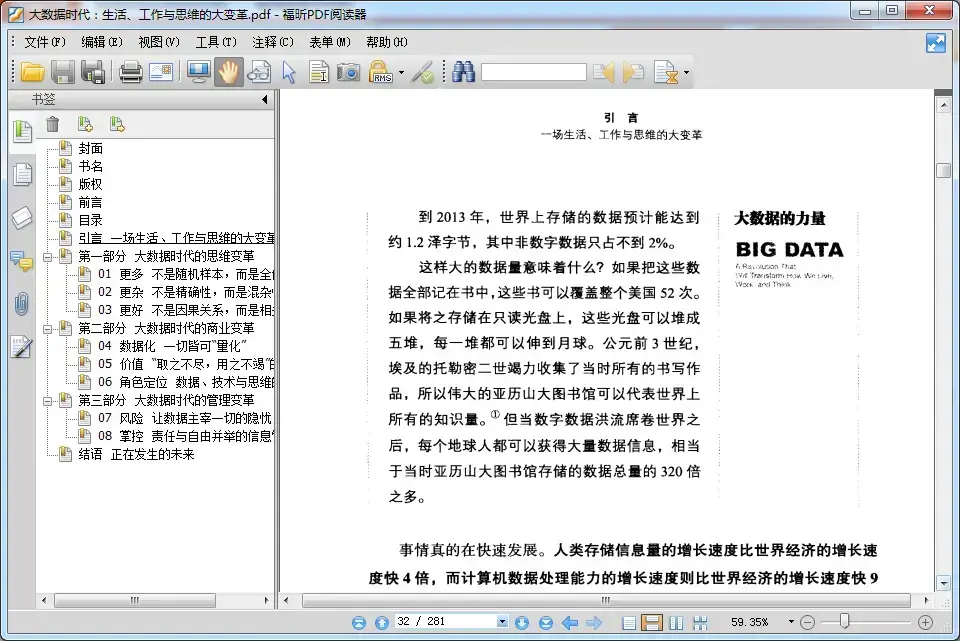Click the Print icon in toolbar

click(x=130, y=72)
